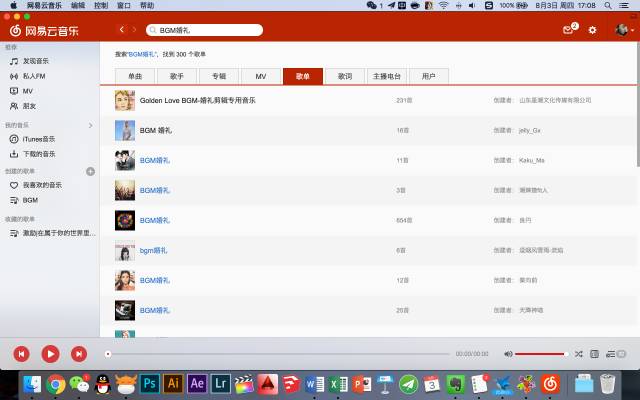
Task: Toggle shuffle playback mode
Action: point(578,354)
